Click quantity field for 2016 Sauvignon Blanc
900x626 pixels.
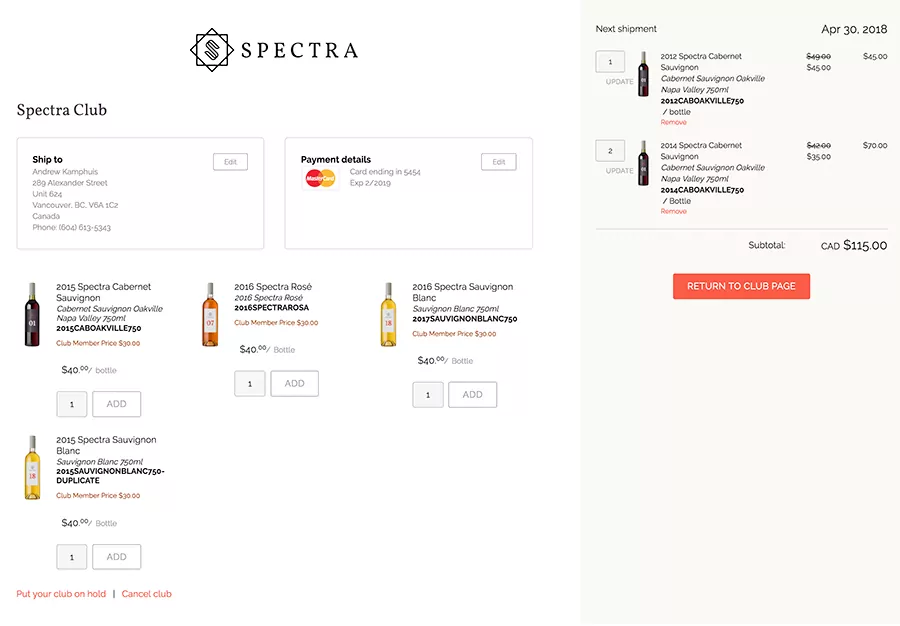(x=428, y=395)
